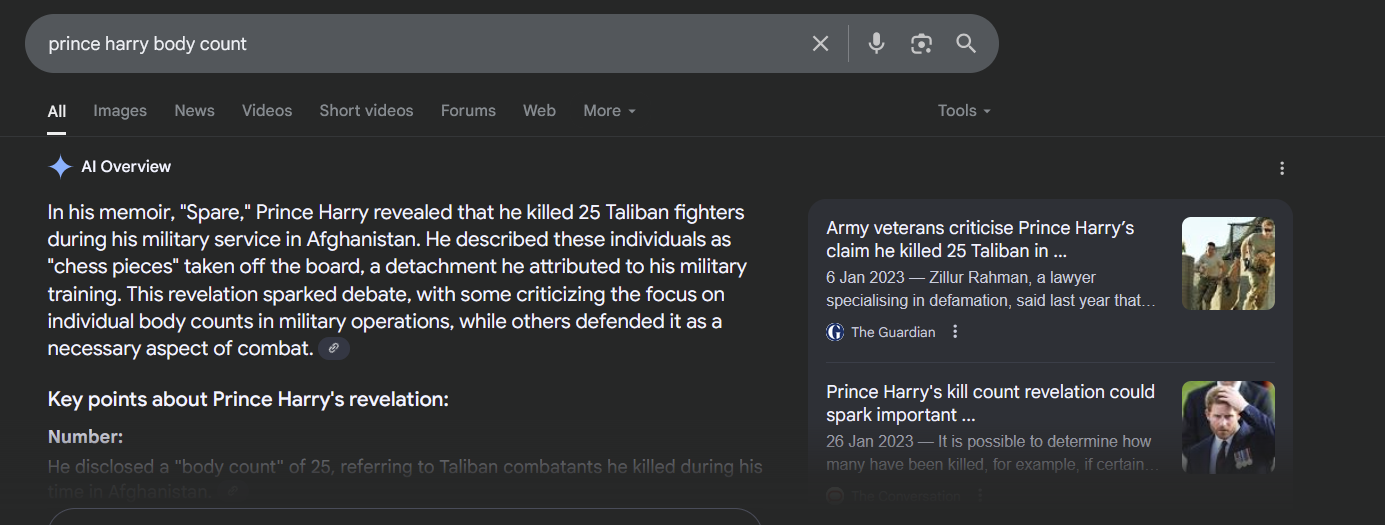1385x525 pixels.
Task: Click the '26 Jan 2023' article snippet
Action: pos(991,453)
